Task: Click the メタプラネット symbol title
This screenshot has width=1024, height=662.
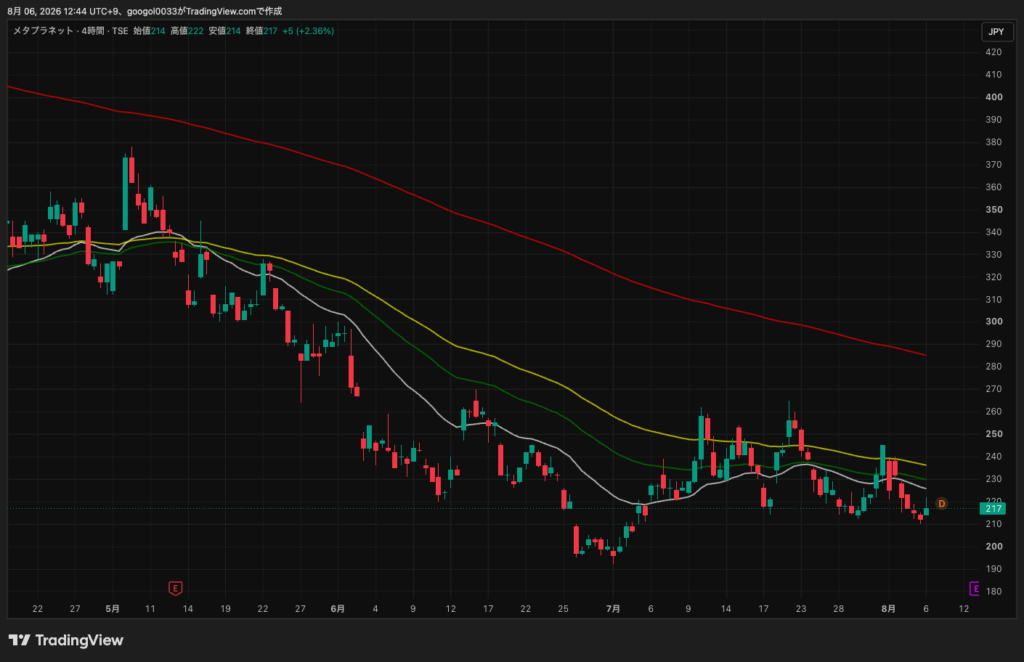Action: pyautogui.click(x=43, y=31)
